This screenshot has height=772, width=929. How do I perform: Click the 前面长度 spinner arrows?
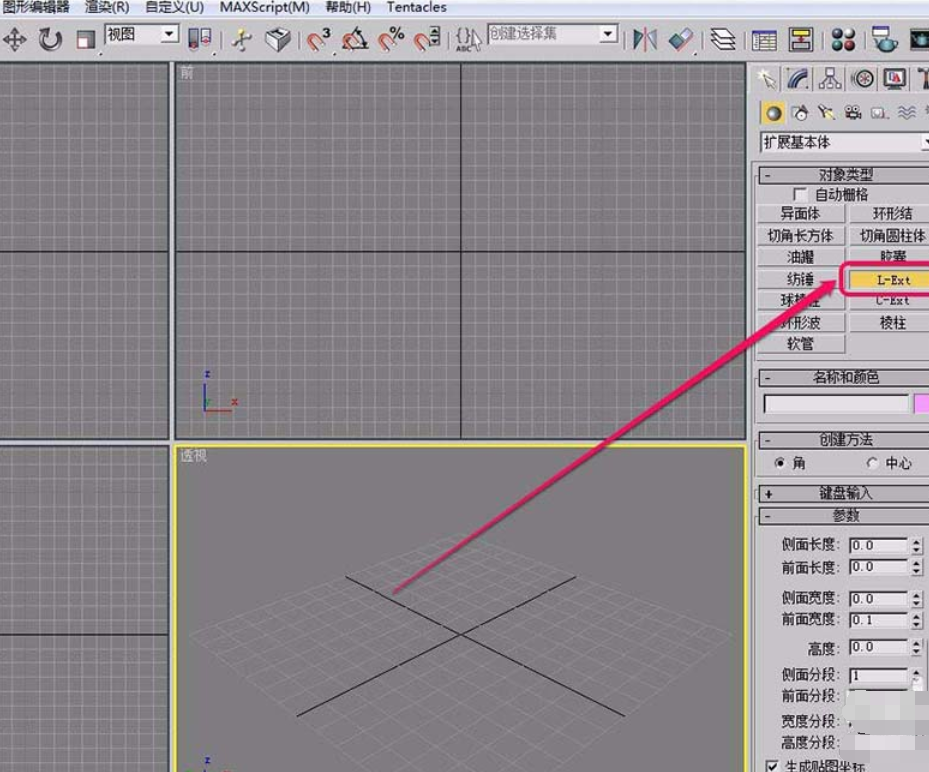(x=916, y=567)
